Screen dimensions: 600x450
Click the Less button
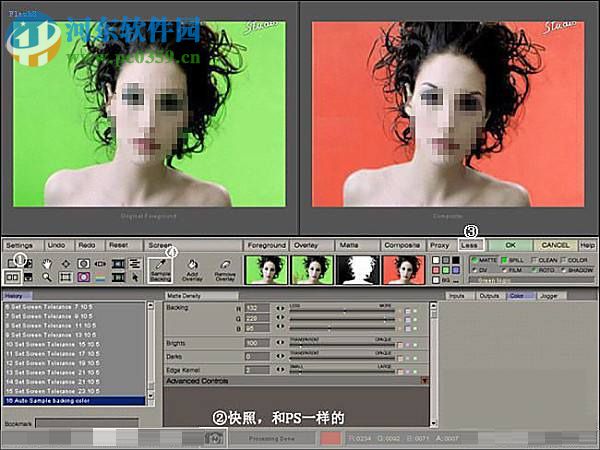pyautogui.click(x=470, y=245)
